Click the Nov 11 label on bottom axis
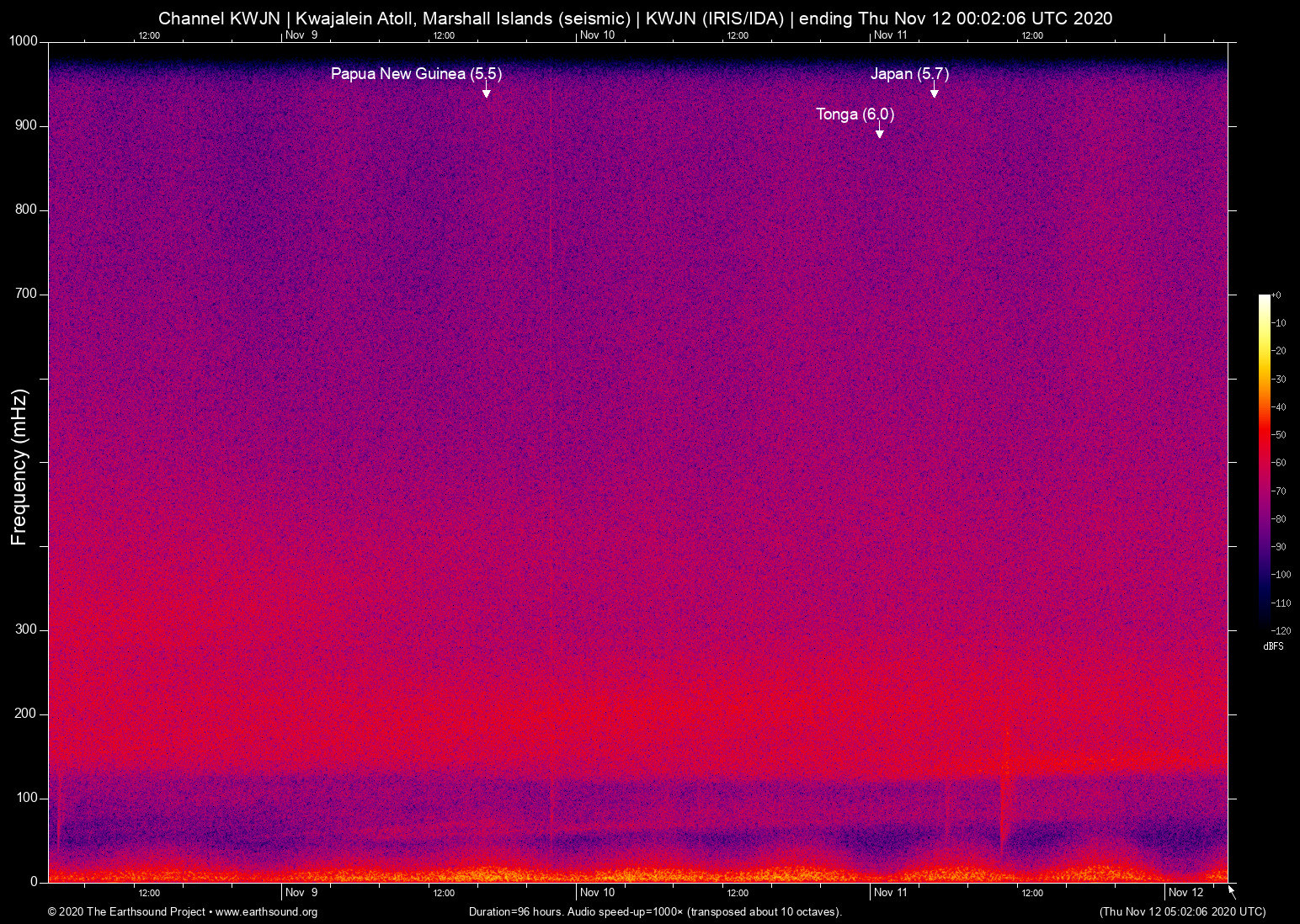 (892, 892)
